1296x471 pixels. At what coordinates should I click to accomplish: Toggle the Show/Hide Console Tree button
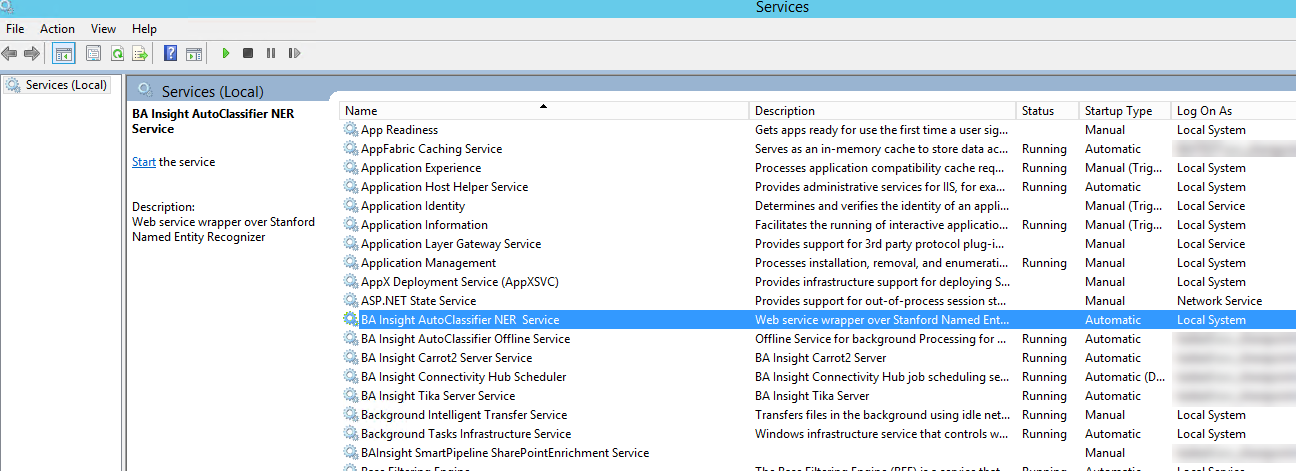pos(63,53)
